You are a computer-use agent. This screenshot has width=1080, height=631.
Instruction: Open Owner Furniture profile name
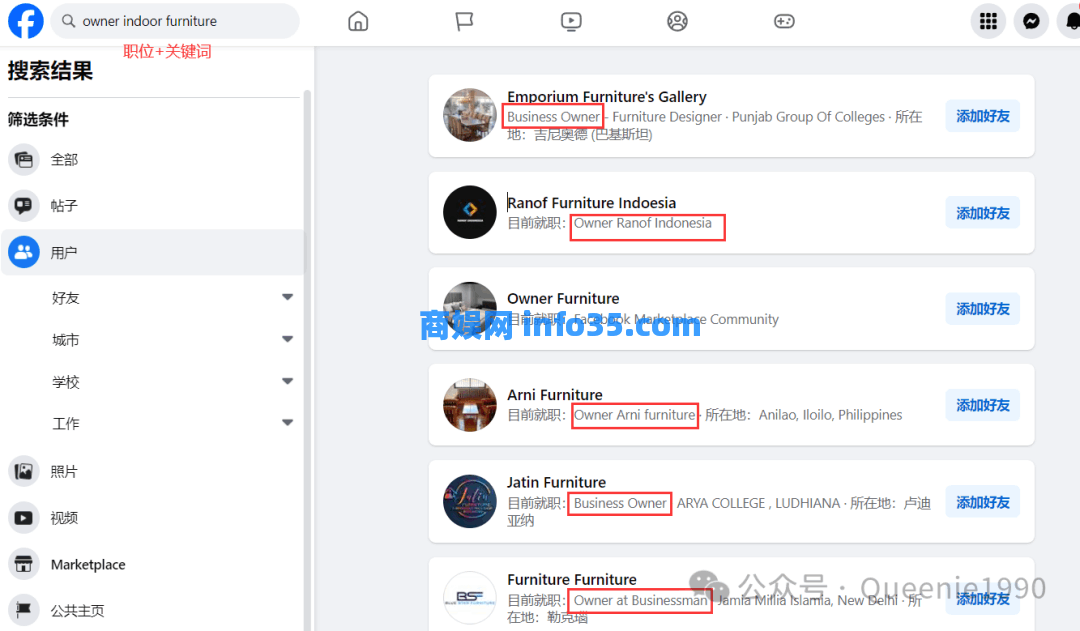coord(563,299)
